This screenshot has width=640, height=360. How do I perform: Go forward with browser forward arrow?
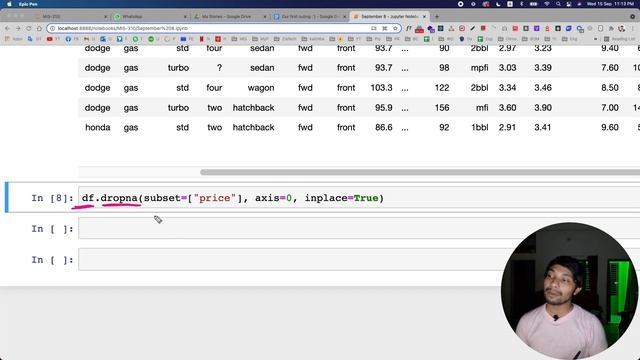pos(18,29)
